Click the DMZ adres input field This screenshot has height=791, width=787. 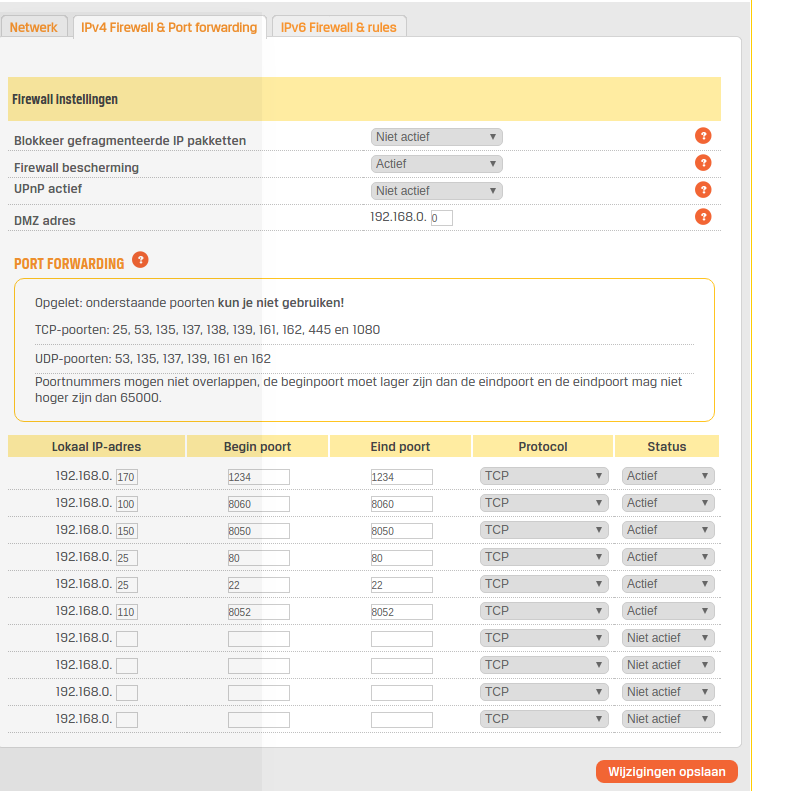click(441, 218)
